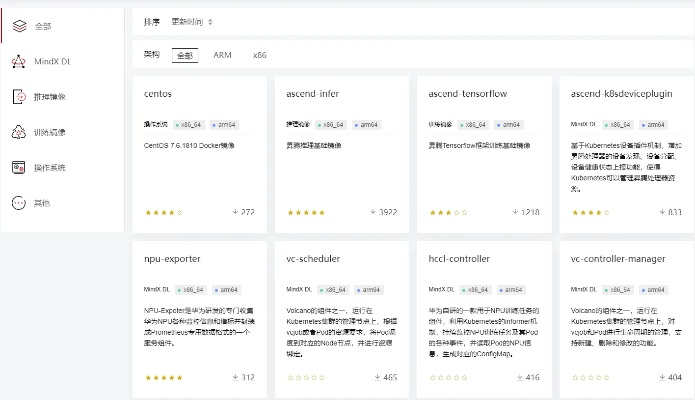This screenshot has height=400, width=695.
Task: Click the star rating on centos card
Action: tap(163, 212)
